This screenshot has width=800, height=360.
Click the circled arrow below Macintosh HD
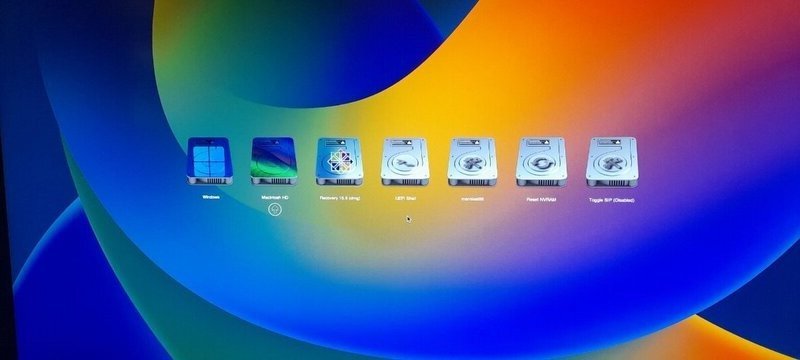274,209
